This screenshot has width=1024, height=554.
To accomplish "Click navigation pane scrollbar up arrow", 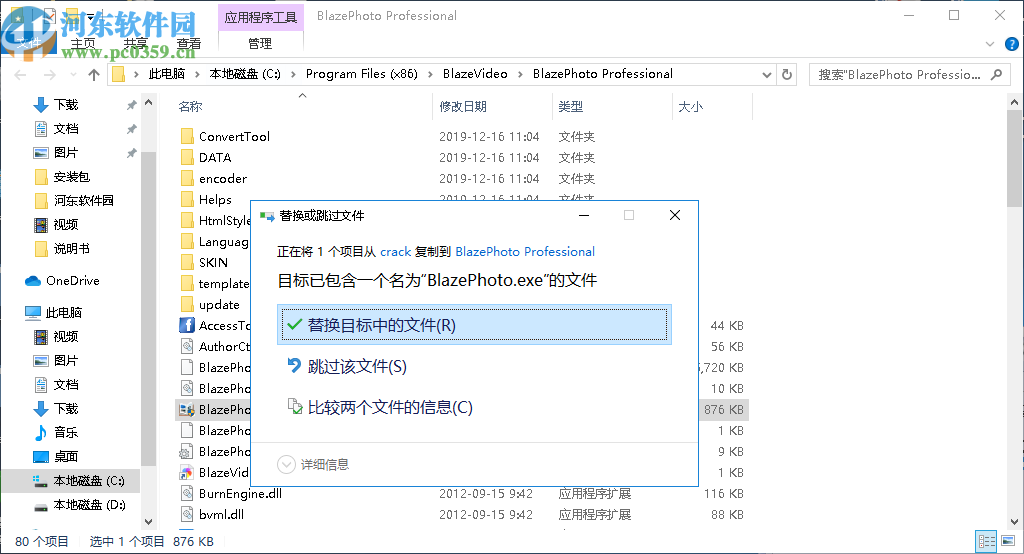I will pos(148,103).
